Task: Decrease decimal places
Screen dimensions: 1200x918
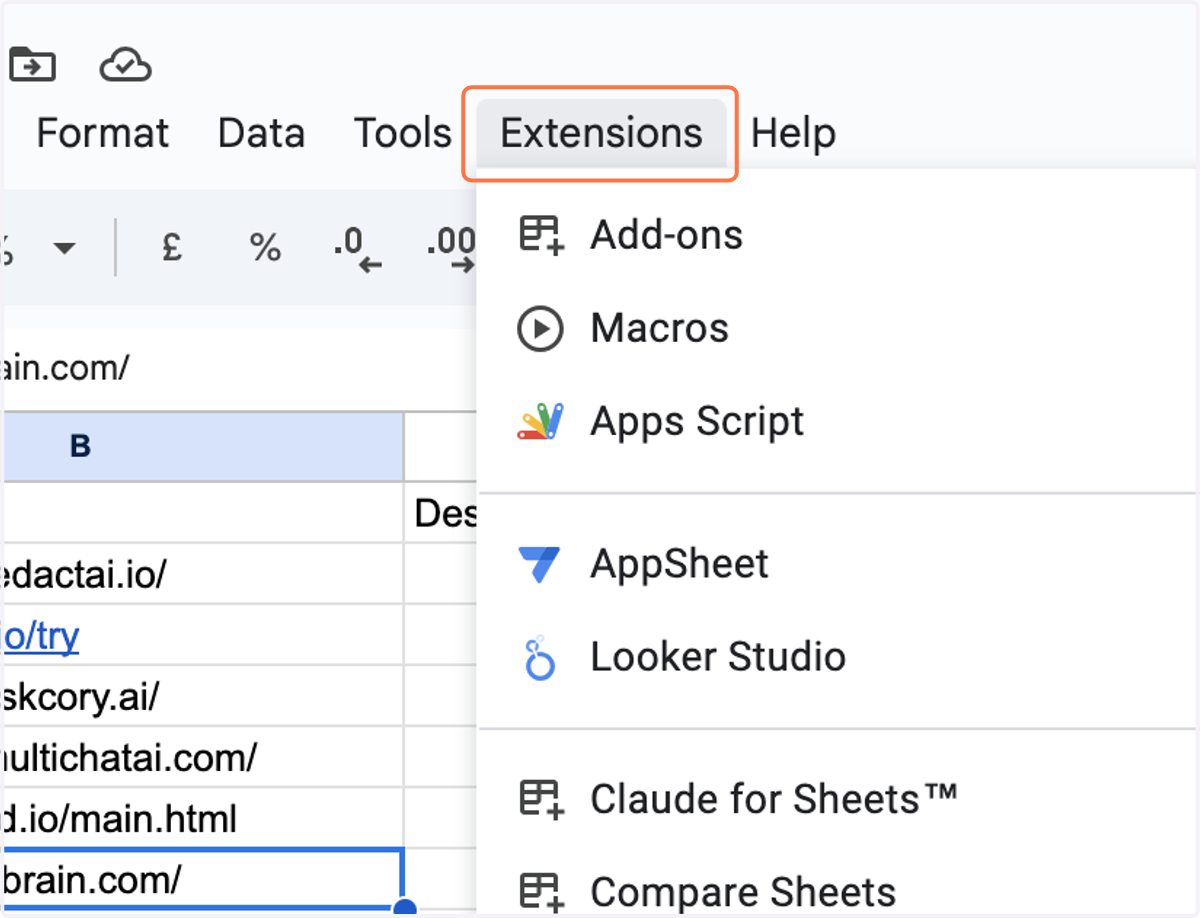Action: (357, 247)
